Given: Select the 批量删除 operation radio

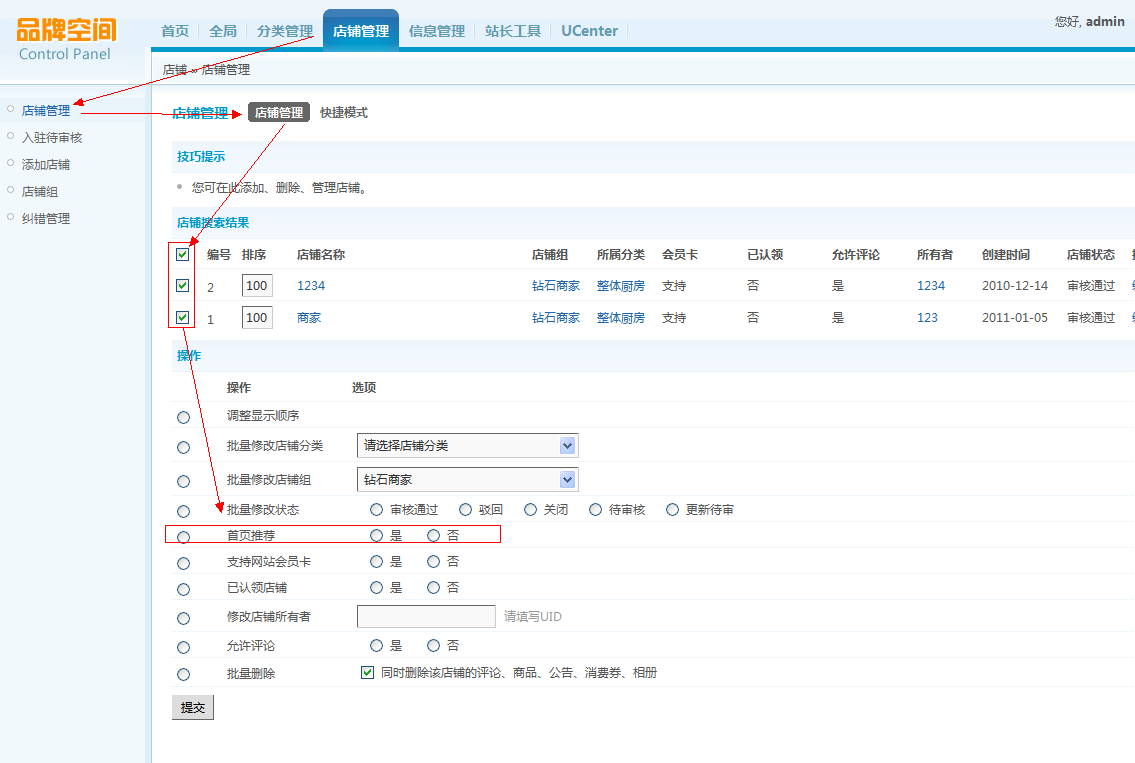Looking at the screenshot, I should pos(183,675).
